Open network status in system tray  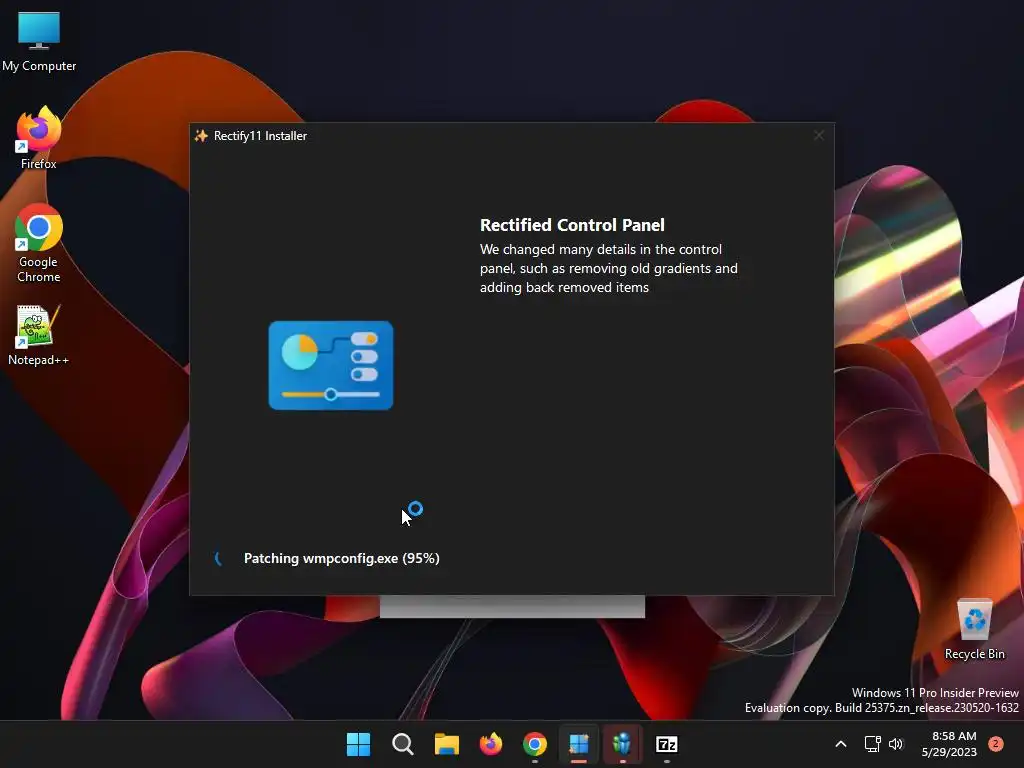click(872, 744)
